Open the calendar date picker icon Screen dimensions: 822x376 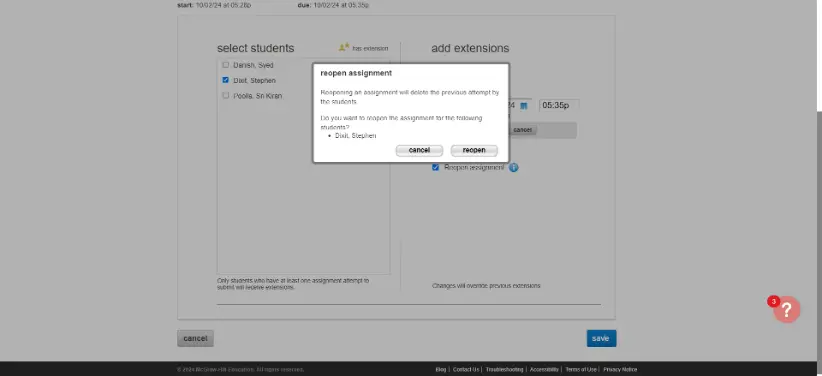(523, 105)
